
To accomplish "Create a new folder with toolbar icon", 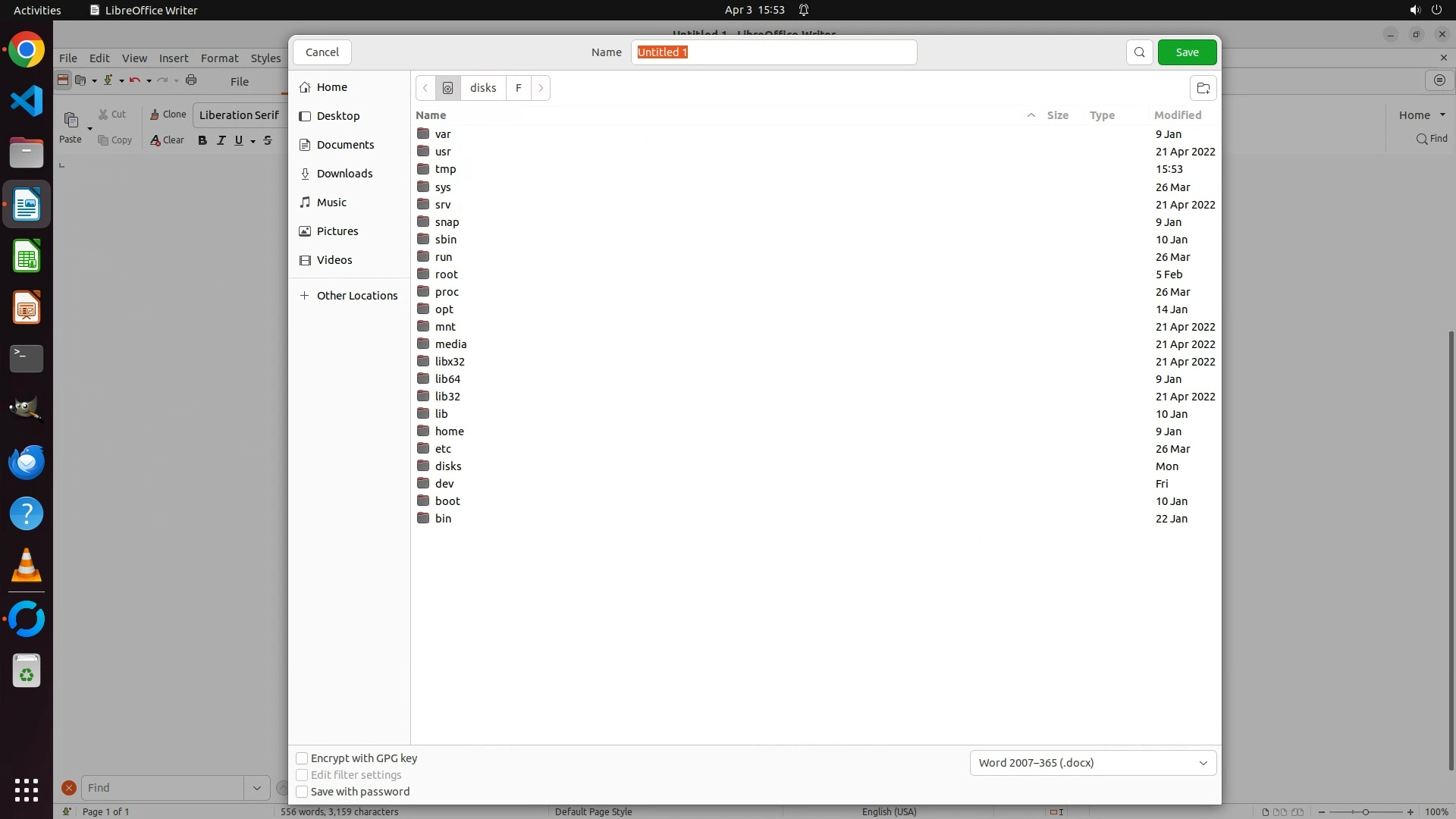I will pyautogui.click(x=1203, y=88).
